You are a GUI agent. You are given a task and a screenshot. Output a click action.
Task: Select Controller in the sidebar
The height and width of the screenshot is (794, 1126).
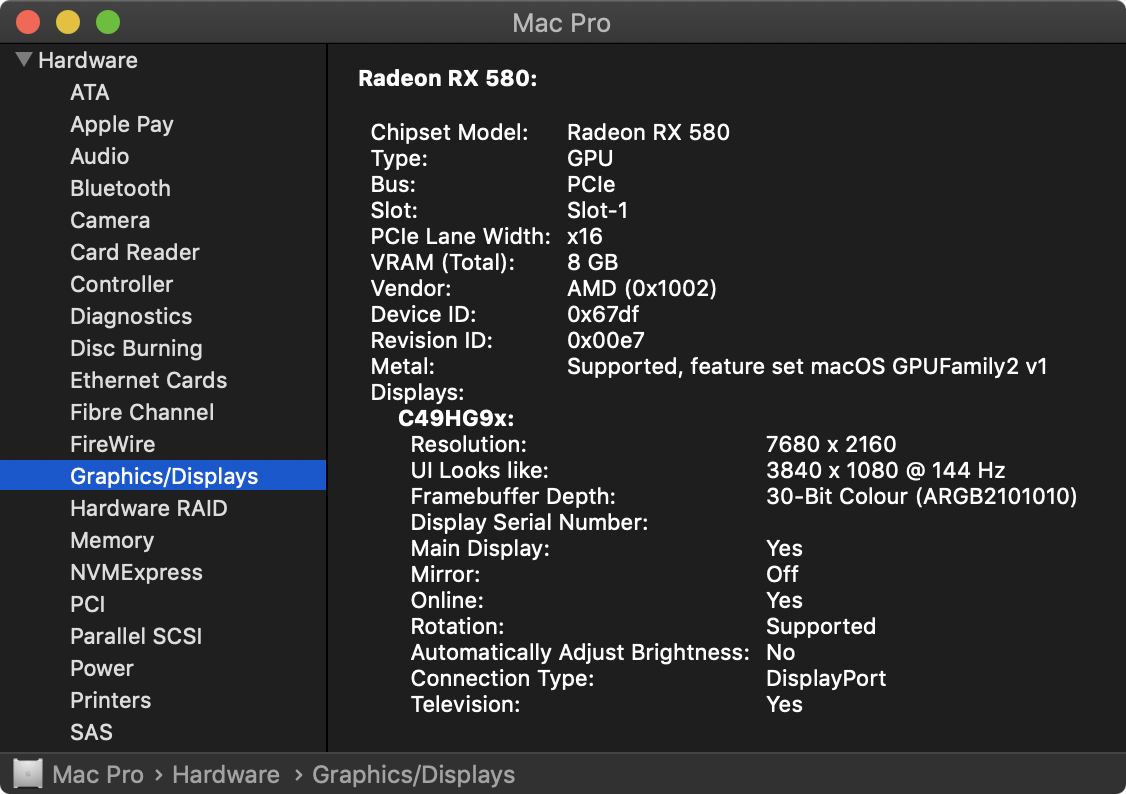(121, 284)
